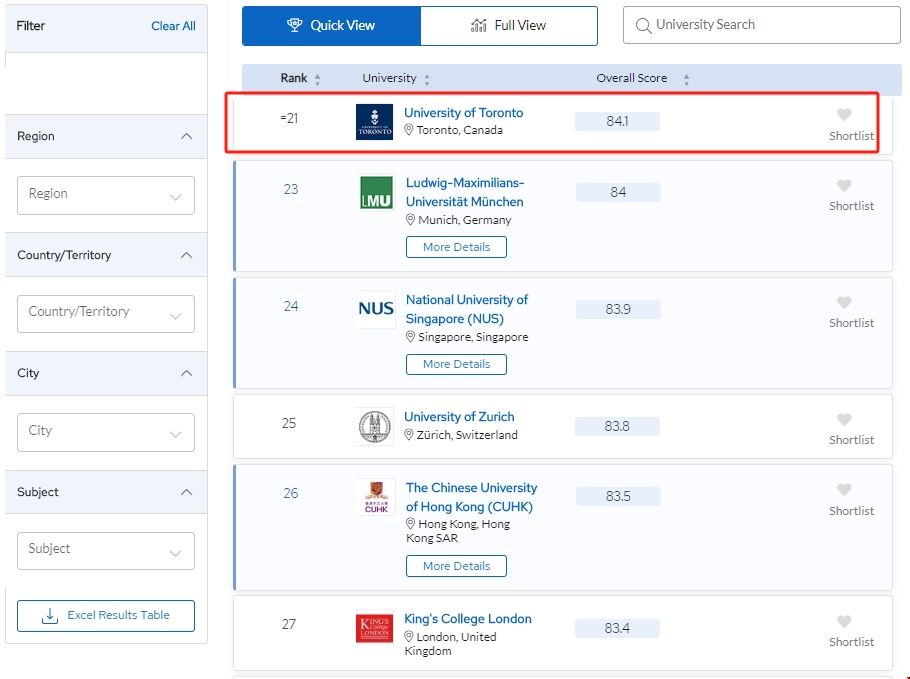Click the LMU Munich logo
This screenshot has width=910, height=679.
pos(376,193)
